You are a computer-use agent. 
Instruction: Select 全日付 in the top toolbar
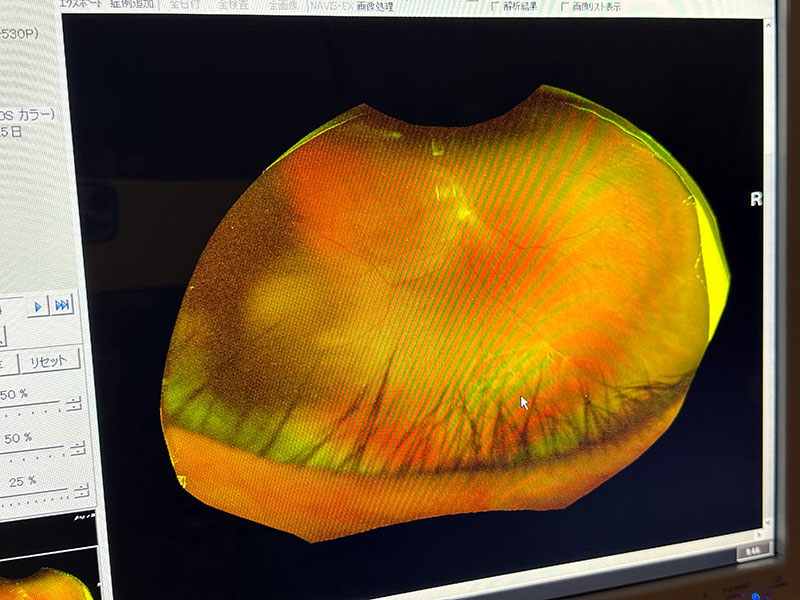click(x=184, y=5)
